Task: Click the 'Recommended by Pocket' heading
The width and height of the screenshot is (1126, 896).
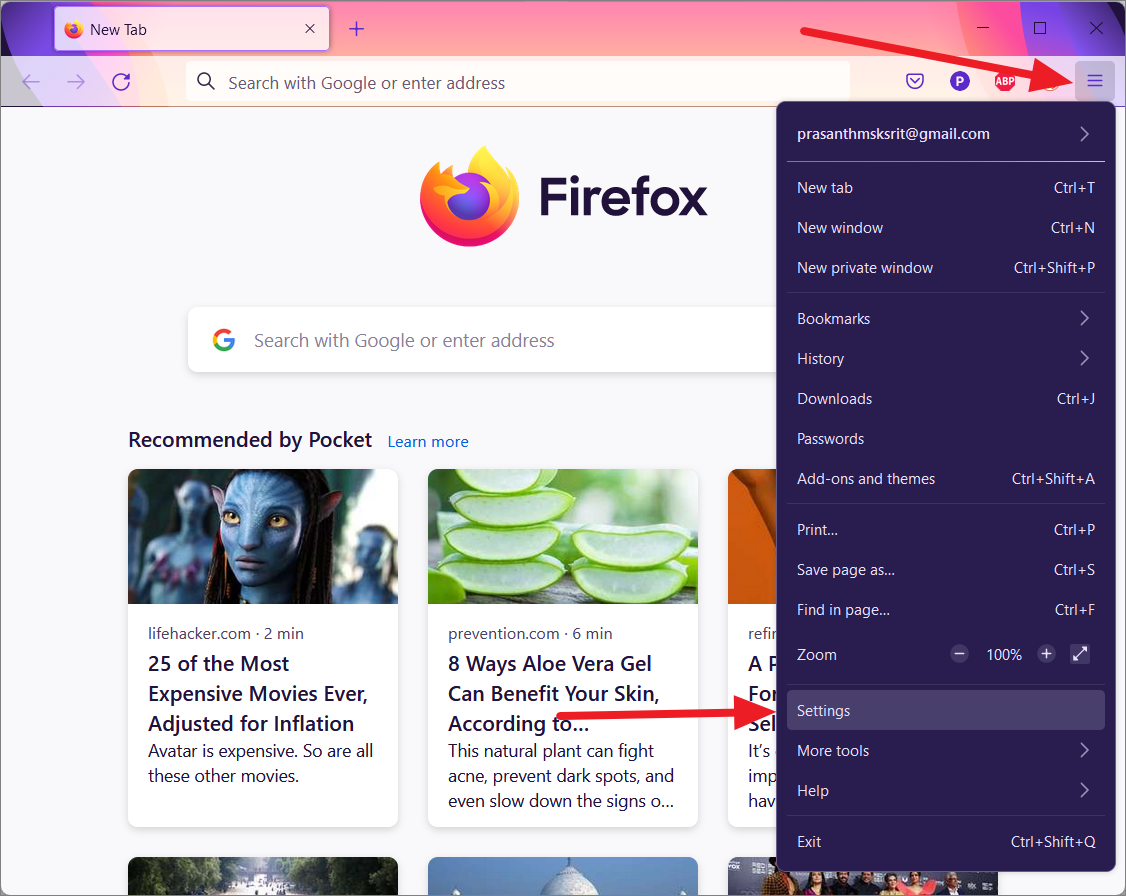Action: point(250,440)
